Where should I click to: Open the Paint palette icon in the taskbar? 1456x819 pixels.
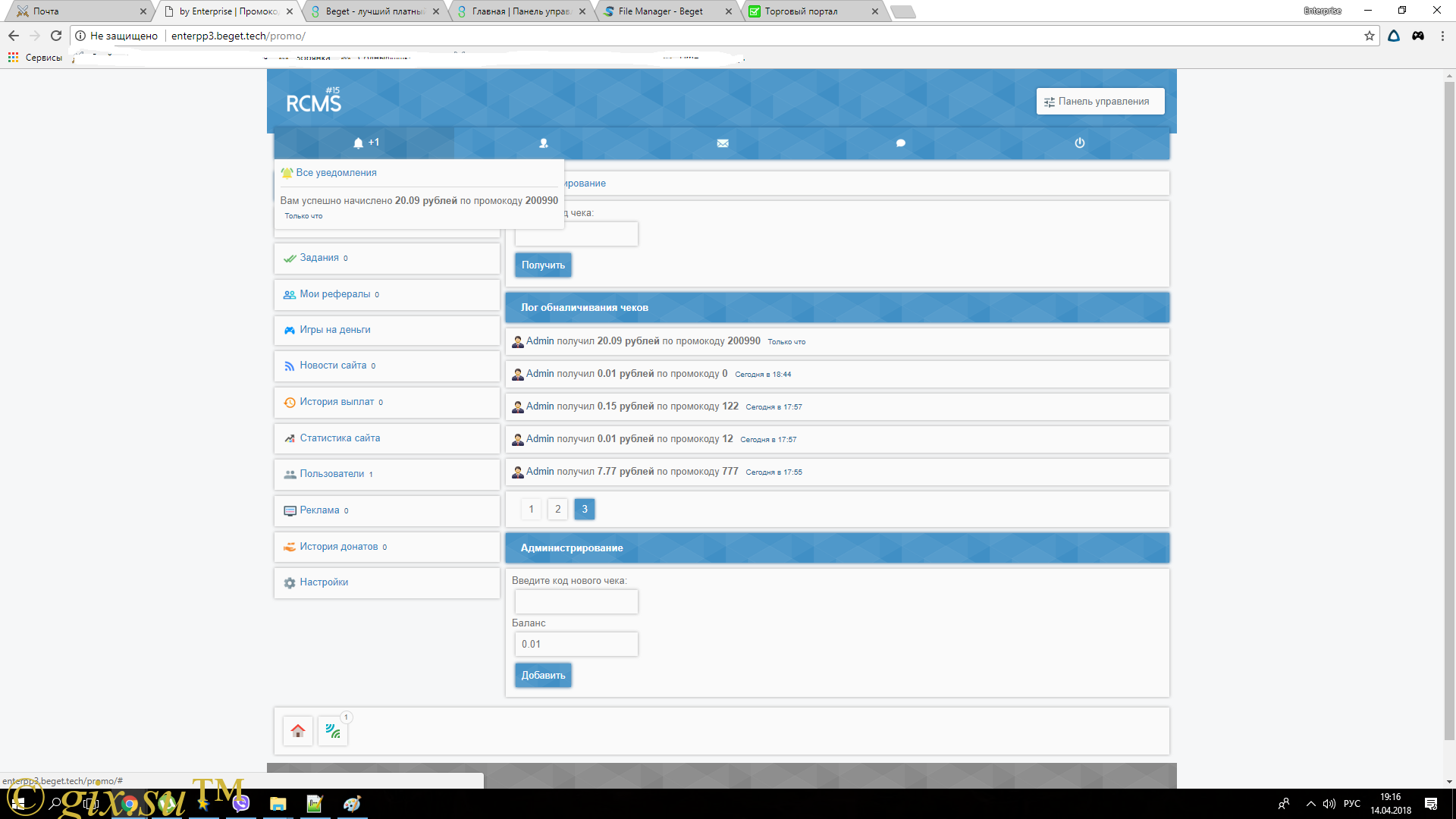352,804
